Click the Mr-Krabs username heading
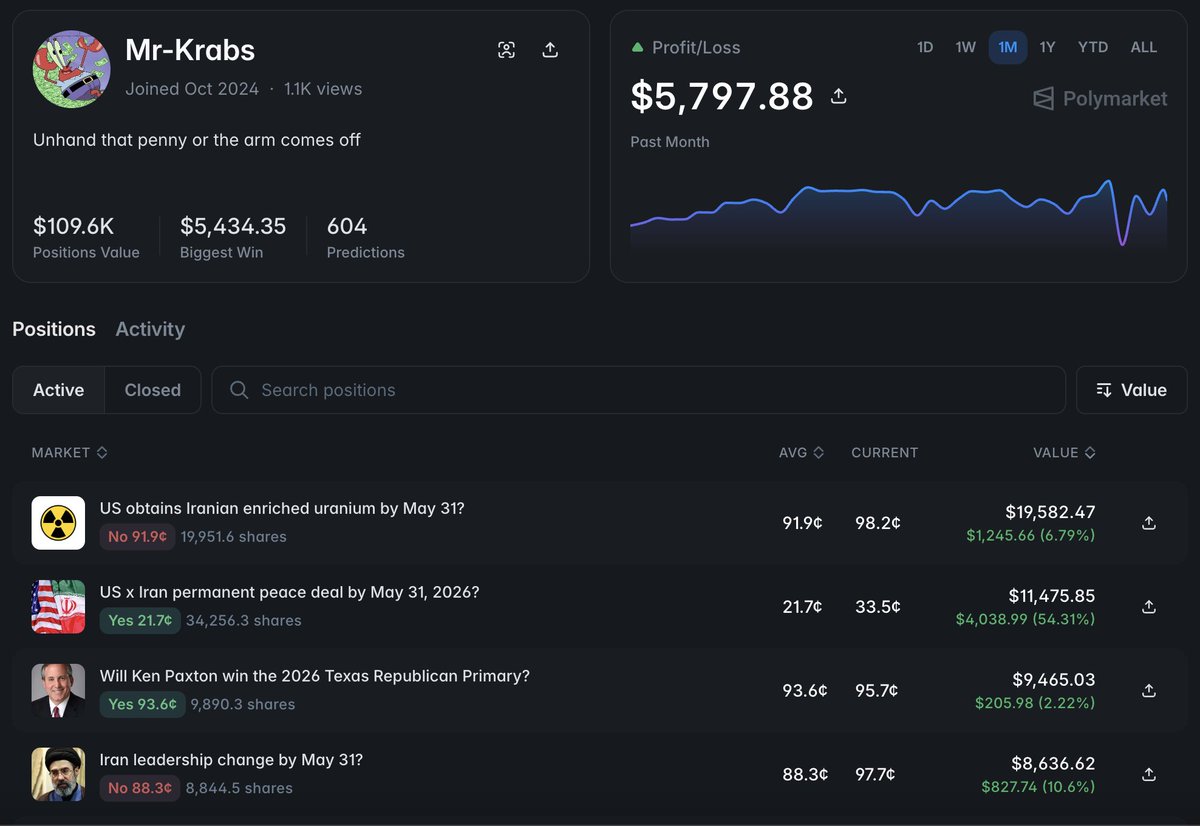1200x826 pixels. click(x=190, y=50)
